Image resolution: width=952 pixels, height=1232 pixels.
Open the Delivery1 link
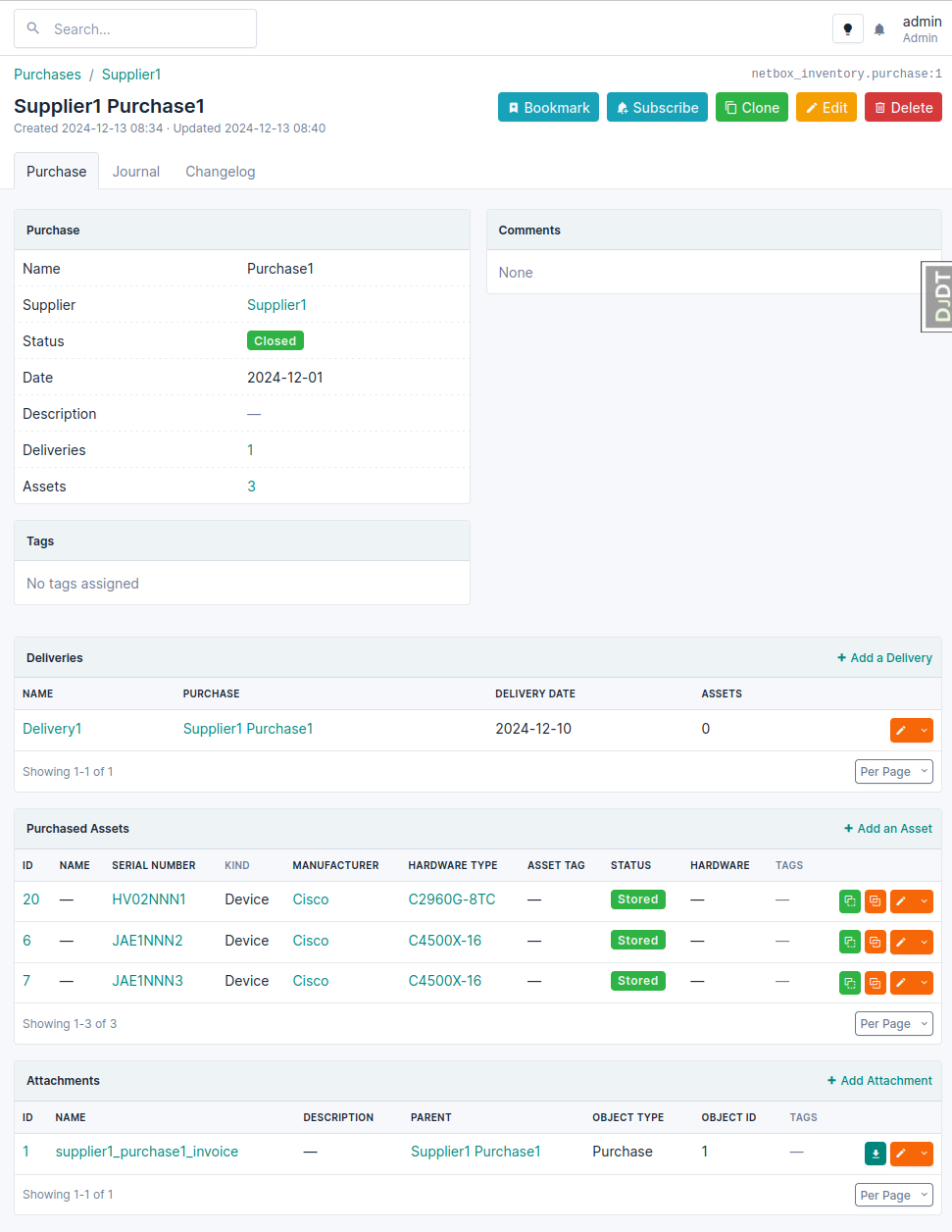pyautogui.click(x=52, y=729)
